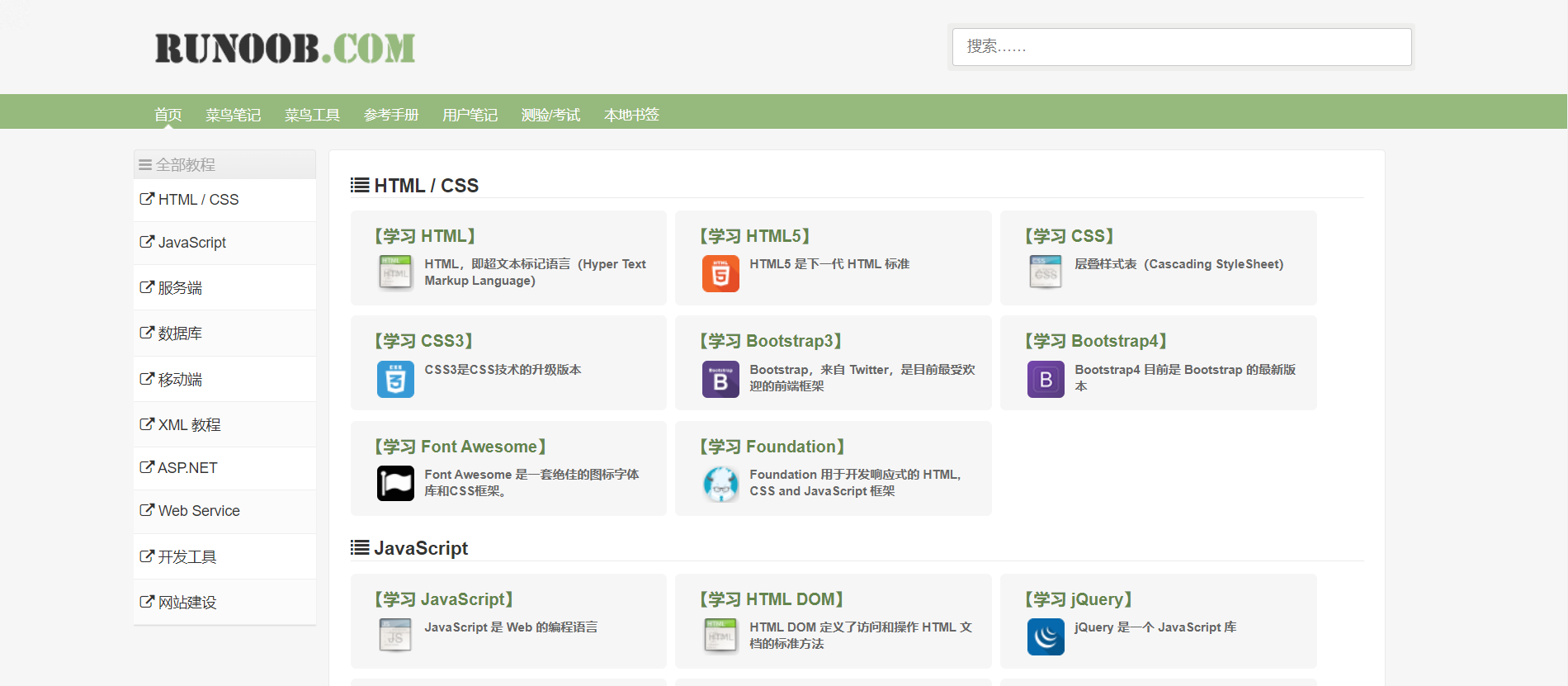Click the Bootstrap4 purple B icon
This screenshot has height=686, width=1568.
pos(1046,379)
